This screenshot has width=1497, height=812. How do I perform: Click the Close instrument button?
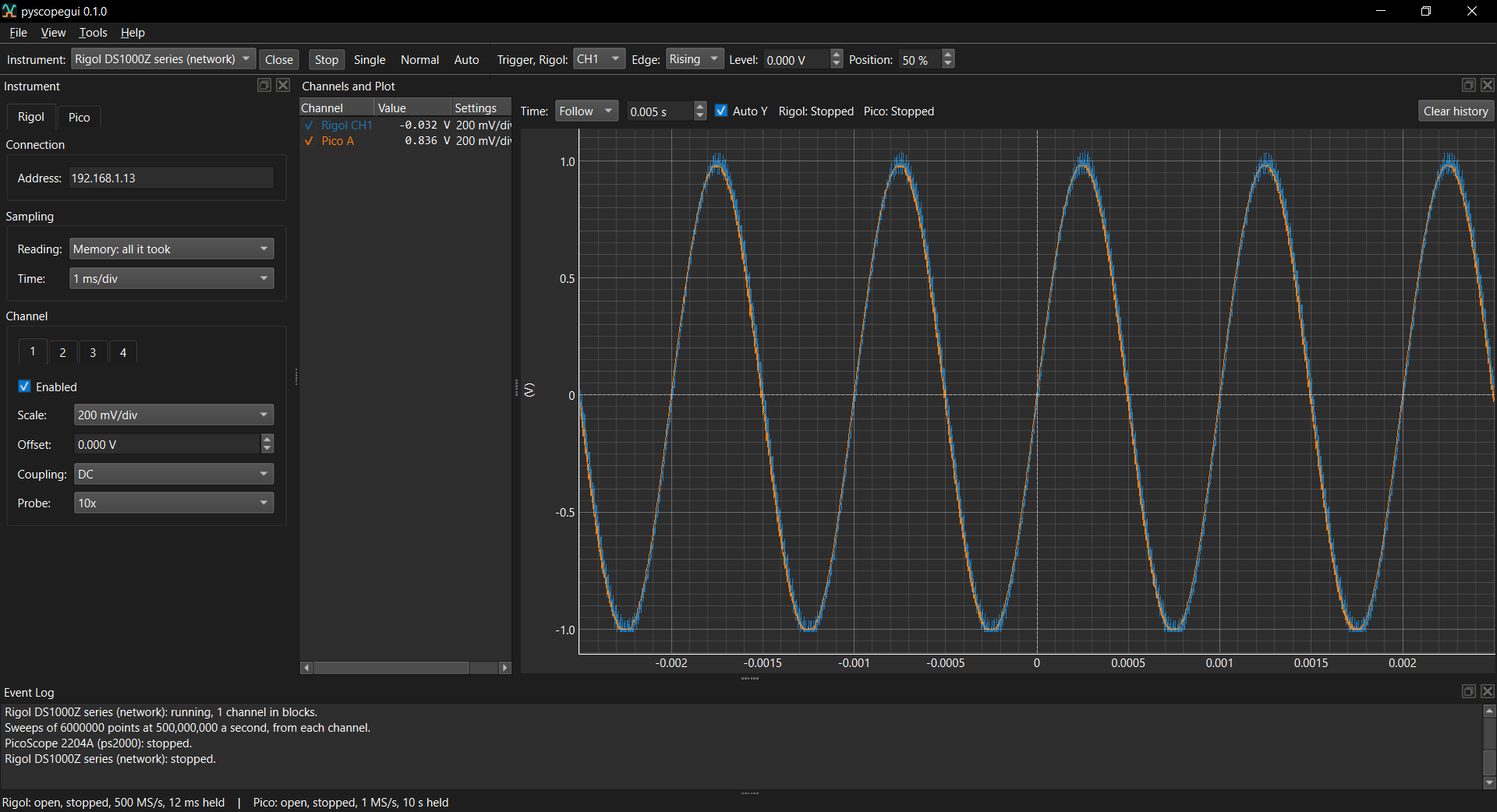point(278,59)
